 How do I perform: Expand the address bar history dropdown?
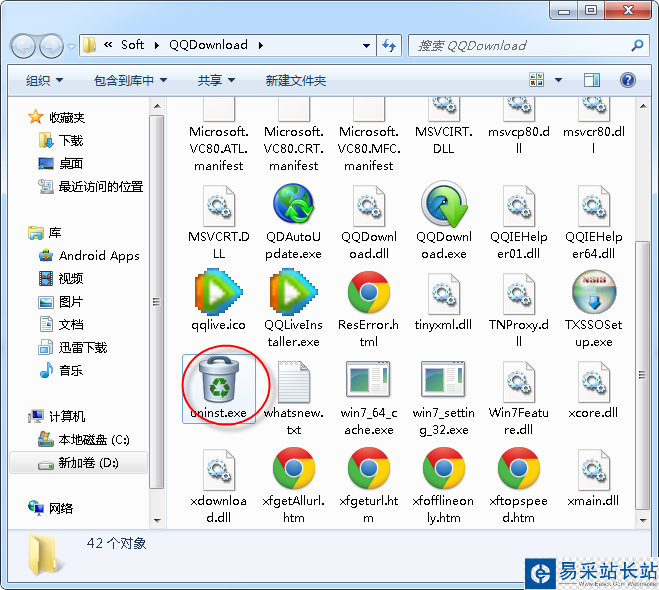pyautogui.click(x=366, y=45)
